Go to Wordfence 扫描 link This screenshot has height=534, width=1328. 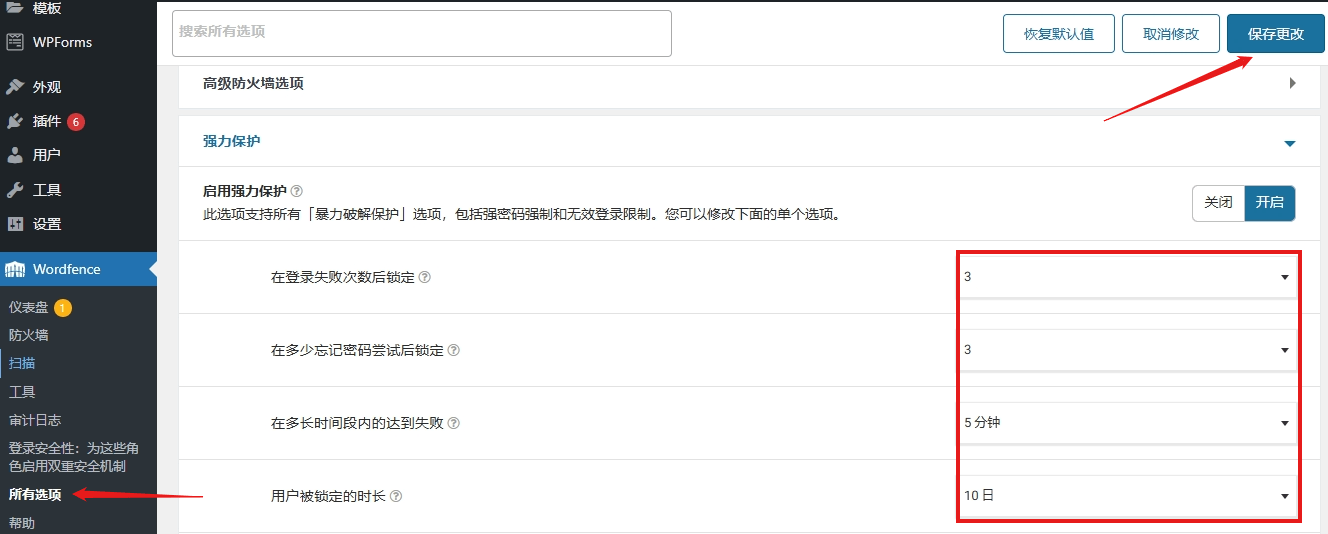[x=22, y=364]
